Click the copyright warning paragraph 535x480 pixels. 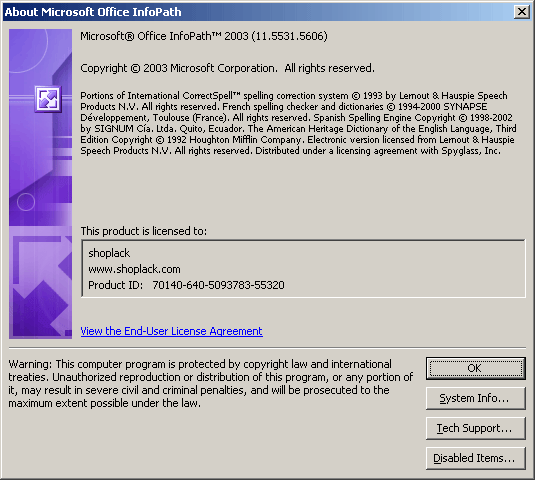pos(211,384)
